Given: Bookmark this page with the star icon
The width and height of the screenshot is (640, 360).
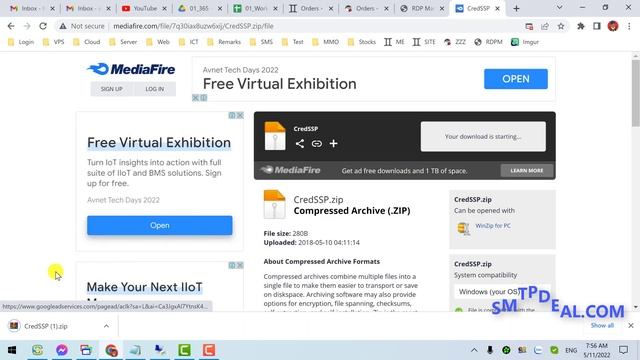Looking at the screenshot, I should (561, 26).
